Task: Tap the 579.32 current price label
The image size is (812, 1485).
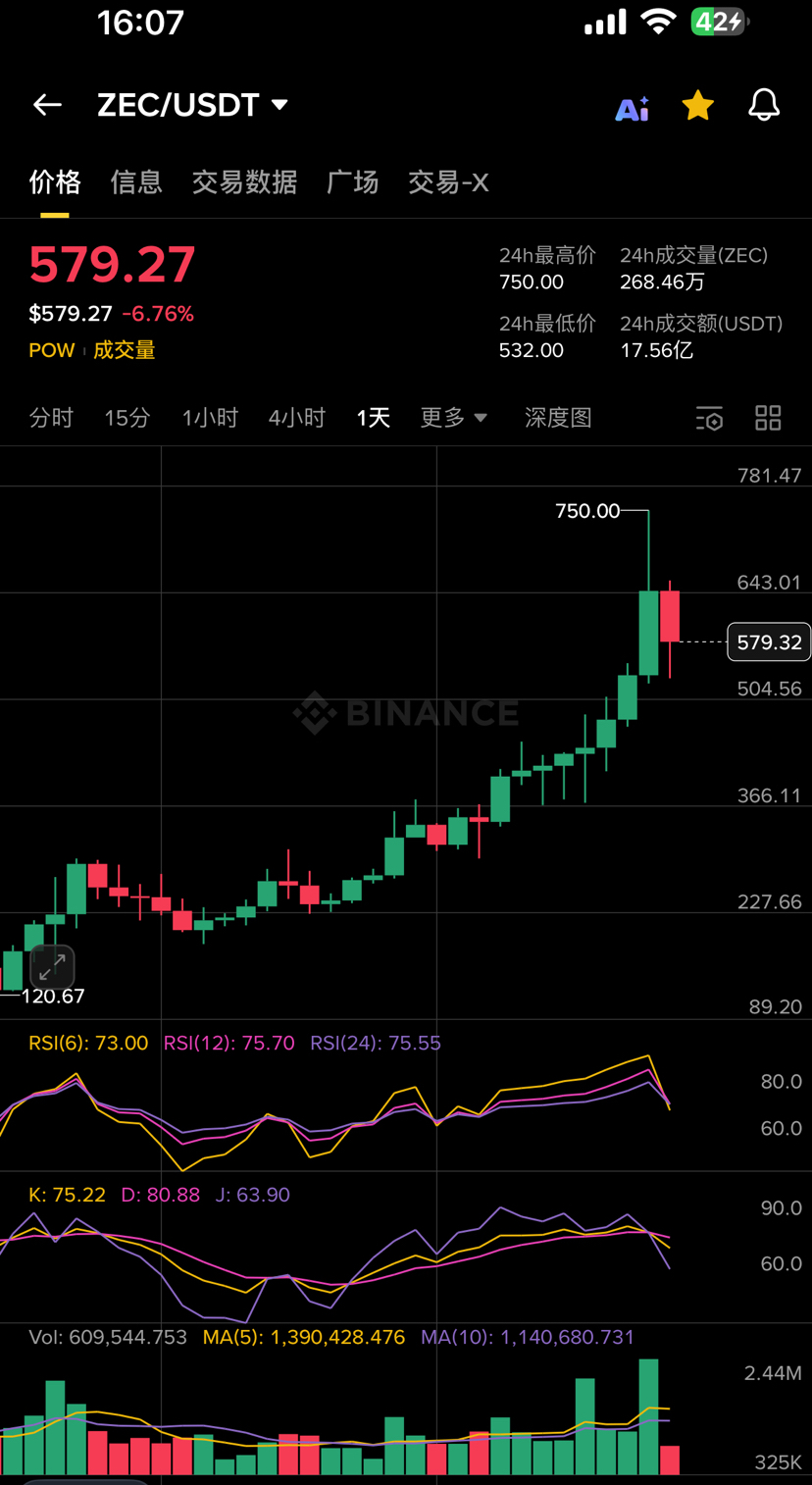Action: click(769, 642)
